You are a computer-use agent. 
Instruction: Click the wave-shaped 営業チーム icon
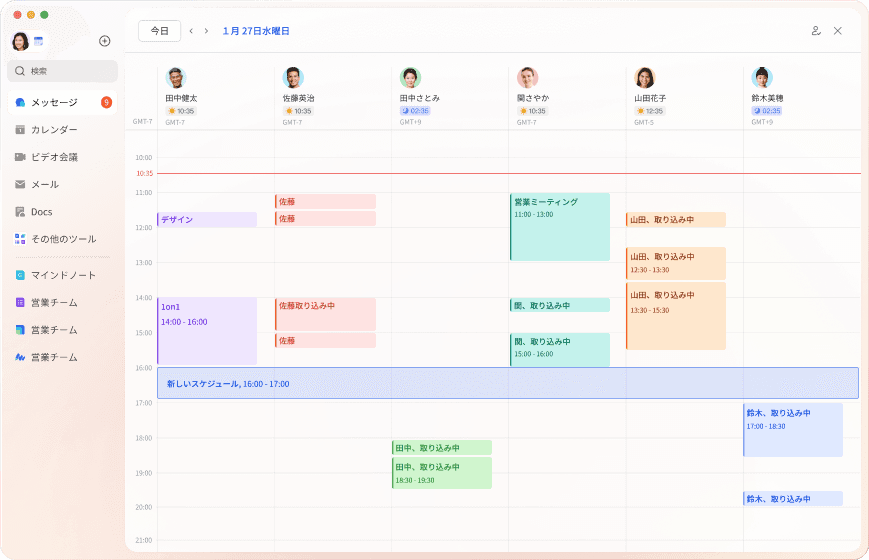[20, 357]
